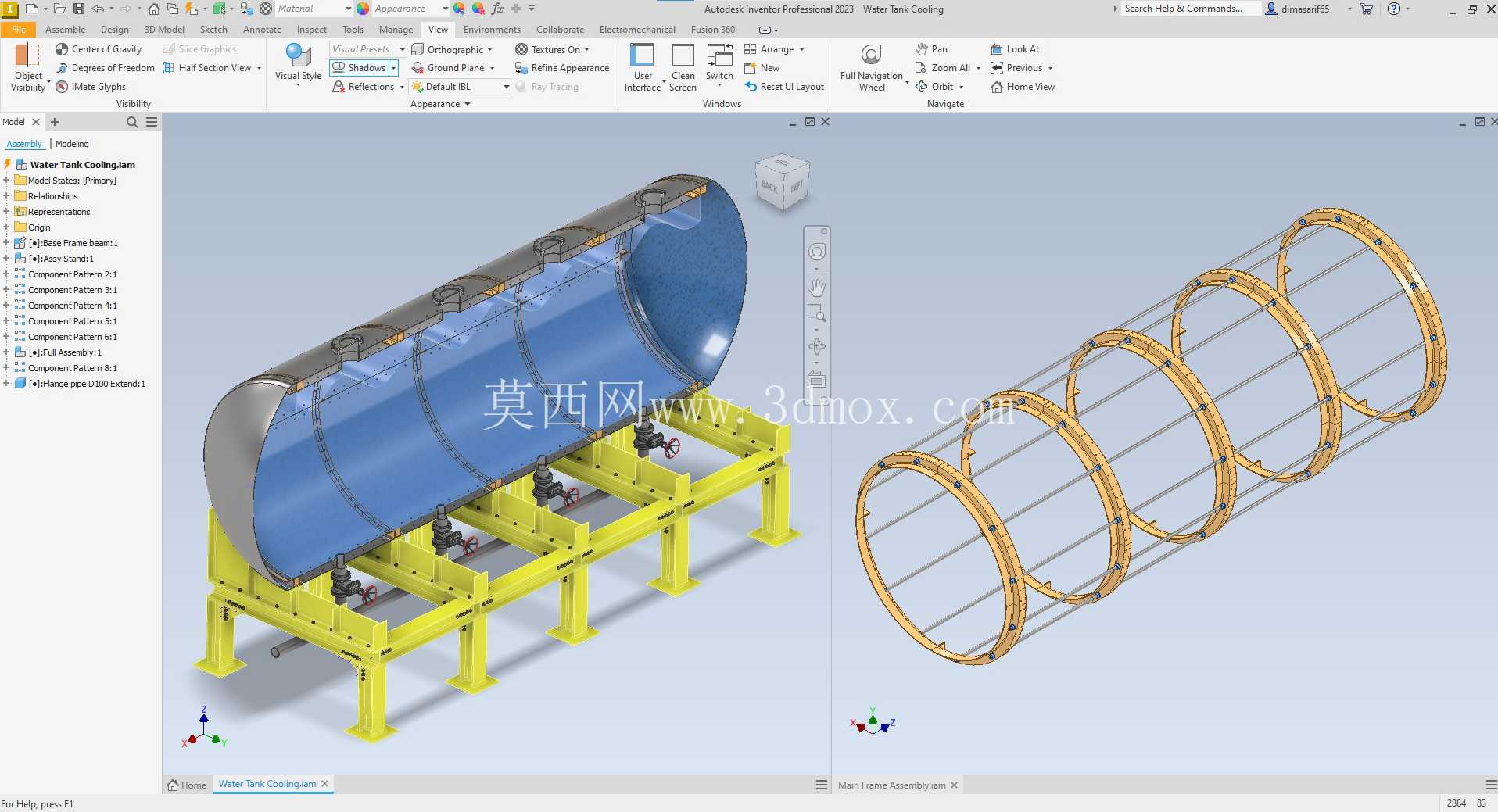
Task: Switch to the Assemble ribbon tab
Action: click(65, 29)
